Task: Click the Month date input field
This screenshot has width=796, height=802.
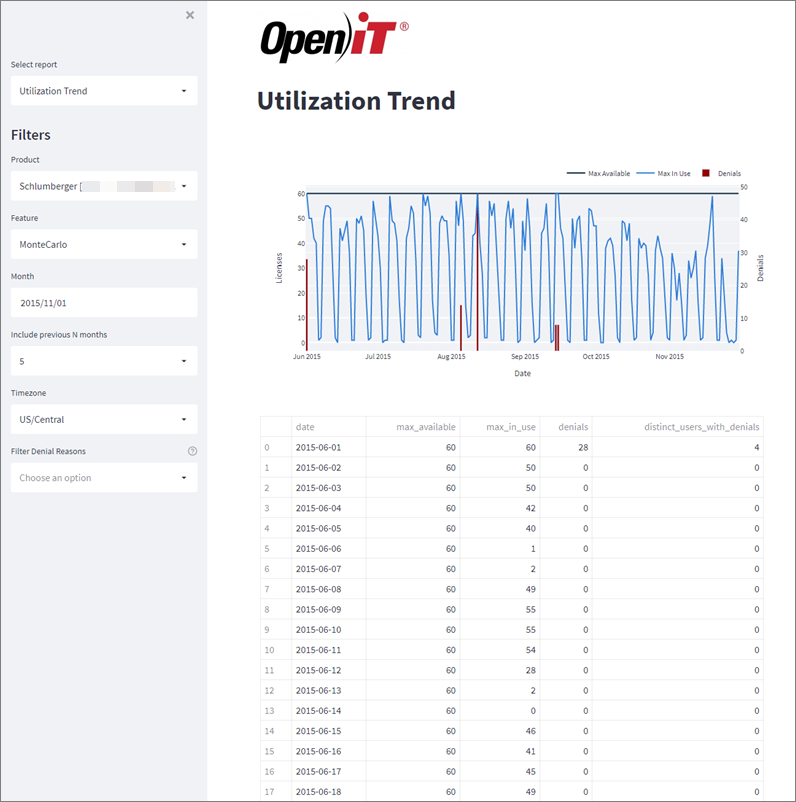Action: [104, 302]
